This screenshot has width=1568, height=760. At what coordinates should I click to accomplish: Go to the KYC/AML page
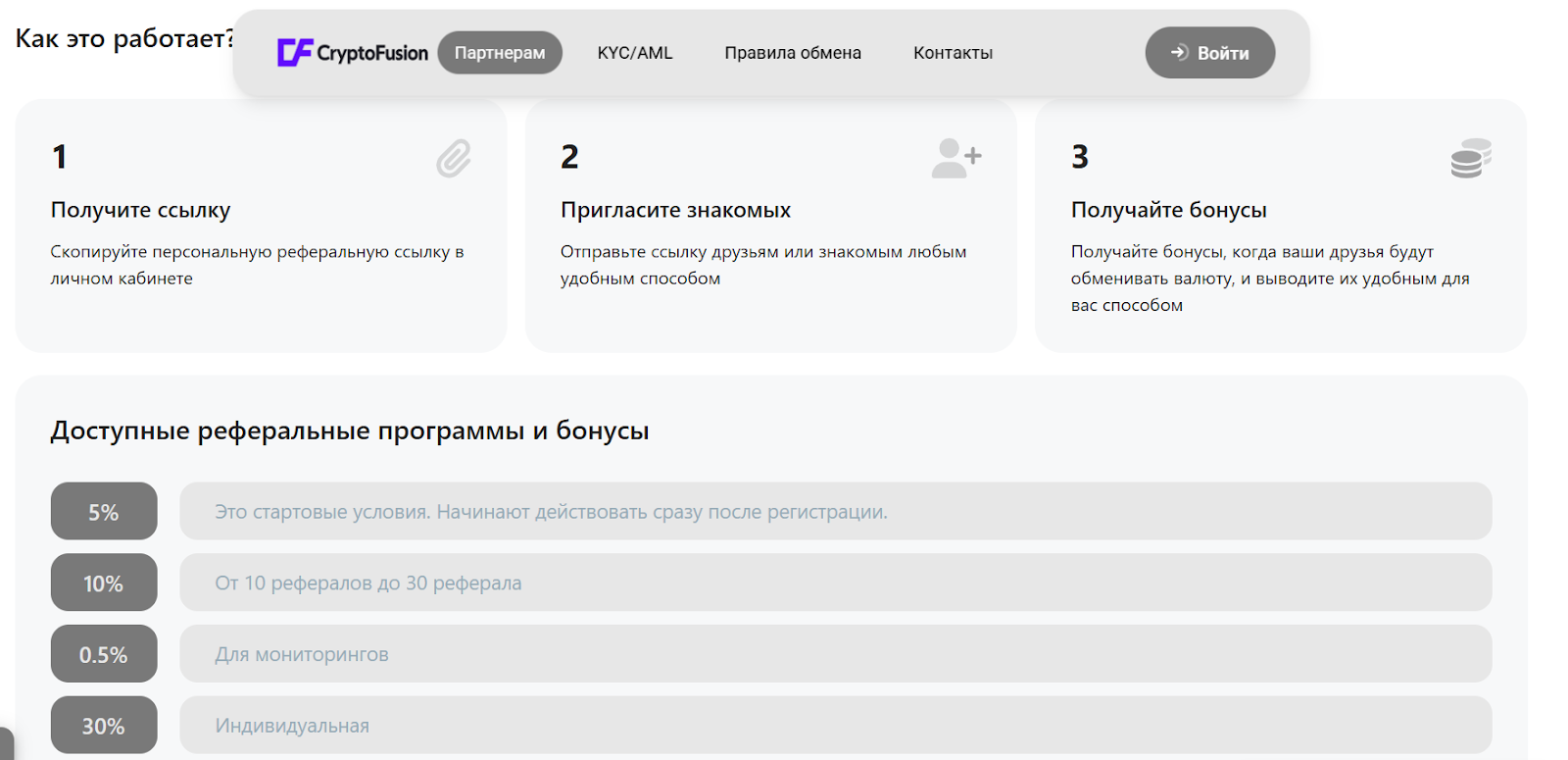[x=635, y=53]
